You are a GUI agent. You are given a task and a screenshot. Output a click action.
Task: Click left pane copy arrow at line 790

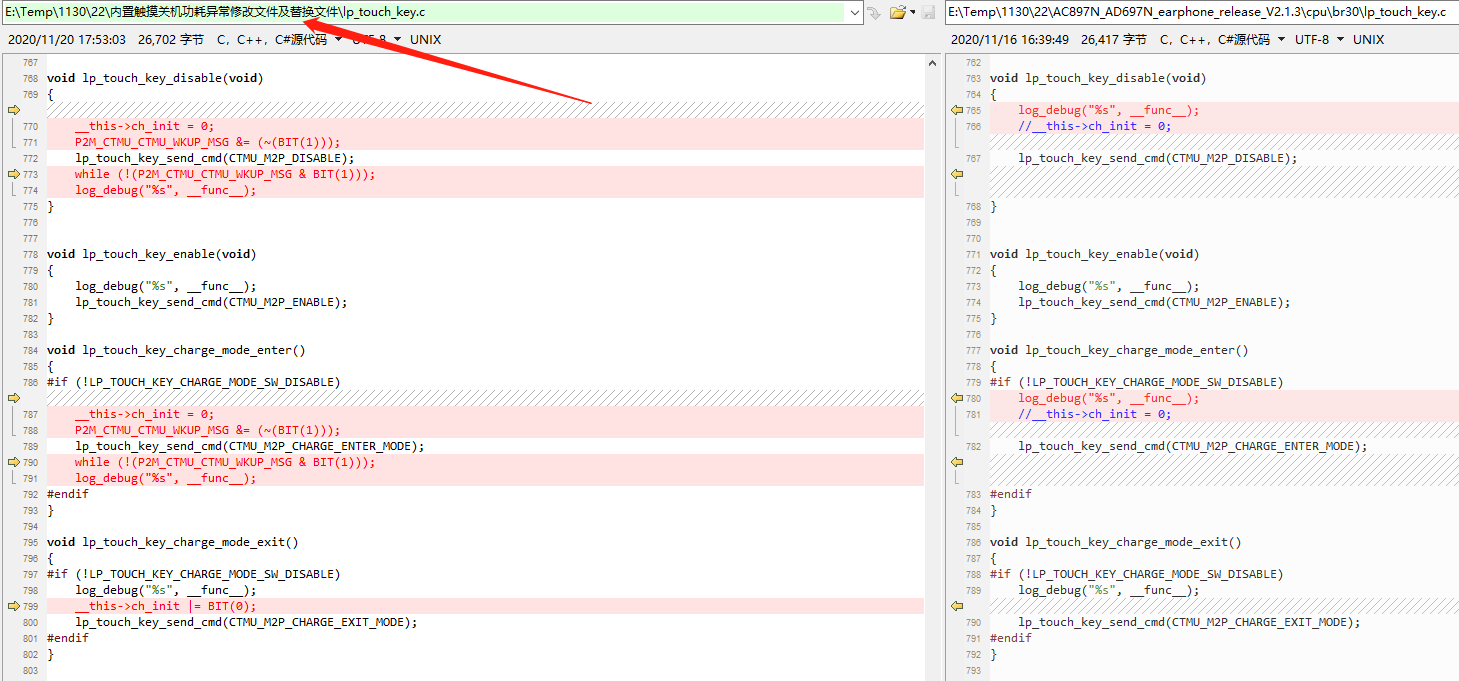pos(13,462)
